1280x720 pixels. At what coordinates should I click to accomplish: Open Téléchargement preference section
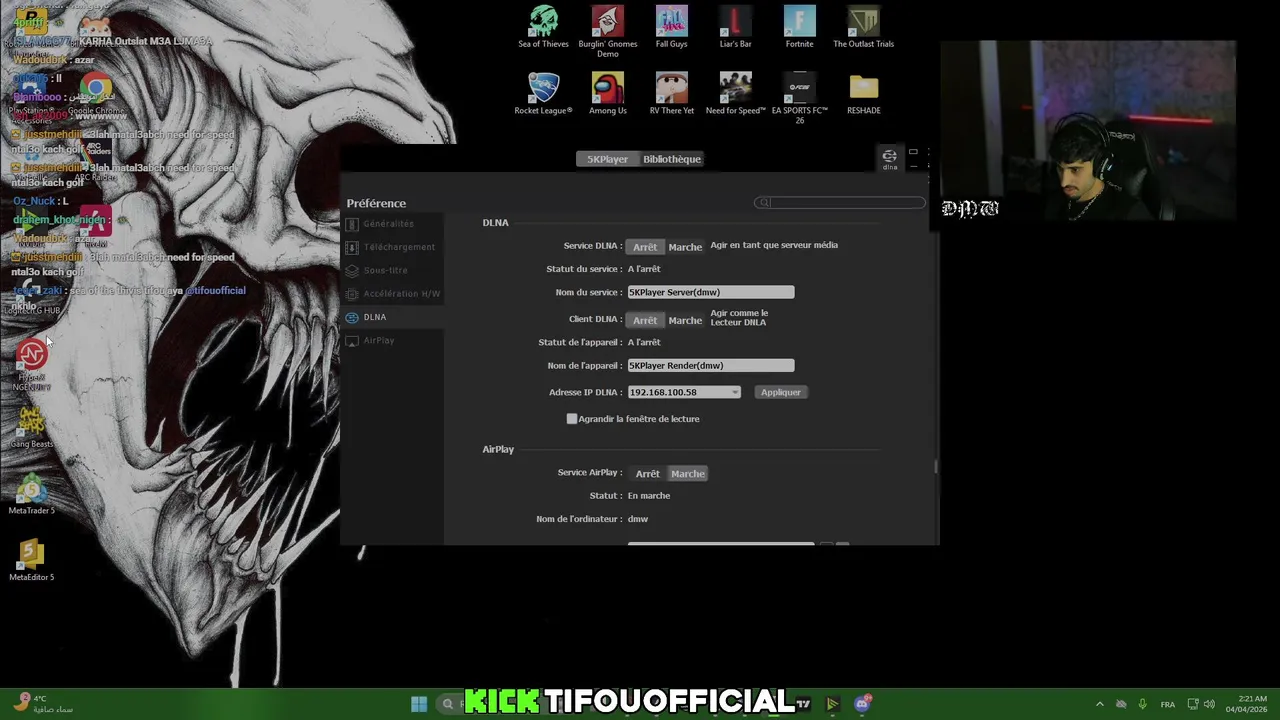391,247
